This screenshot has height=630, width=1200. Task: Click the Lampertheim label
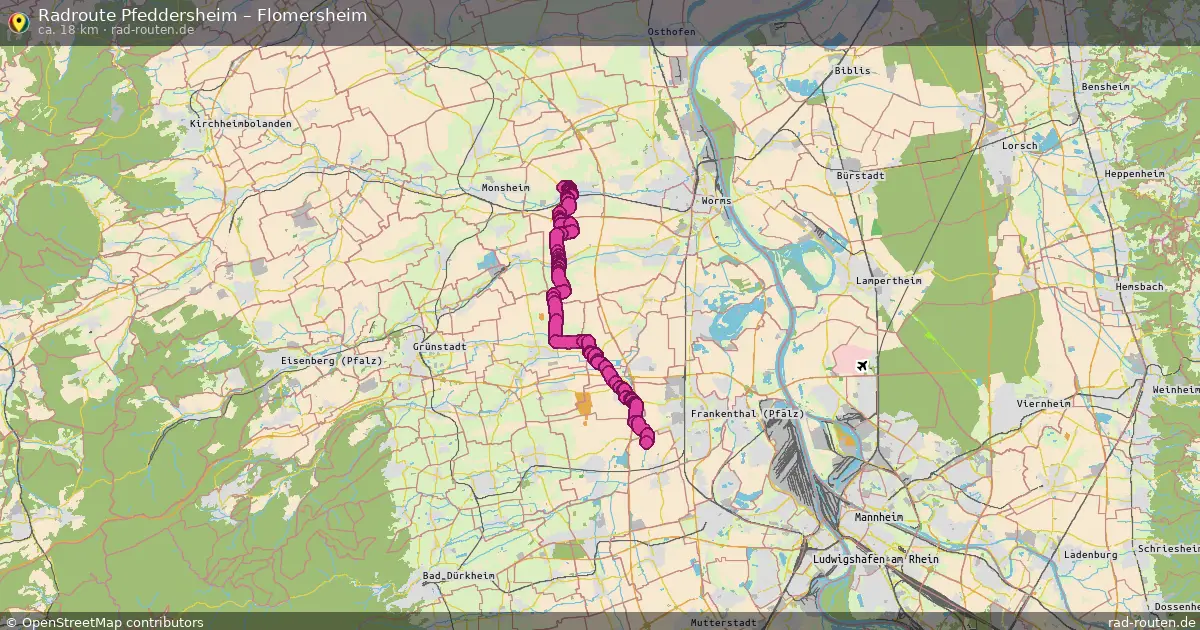pyautogui.click(x=888, y=281)
